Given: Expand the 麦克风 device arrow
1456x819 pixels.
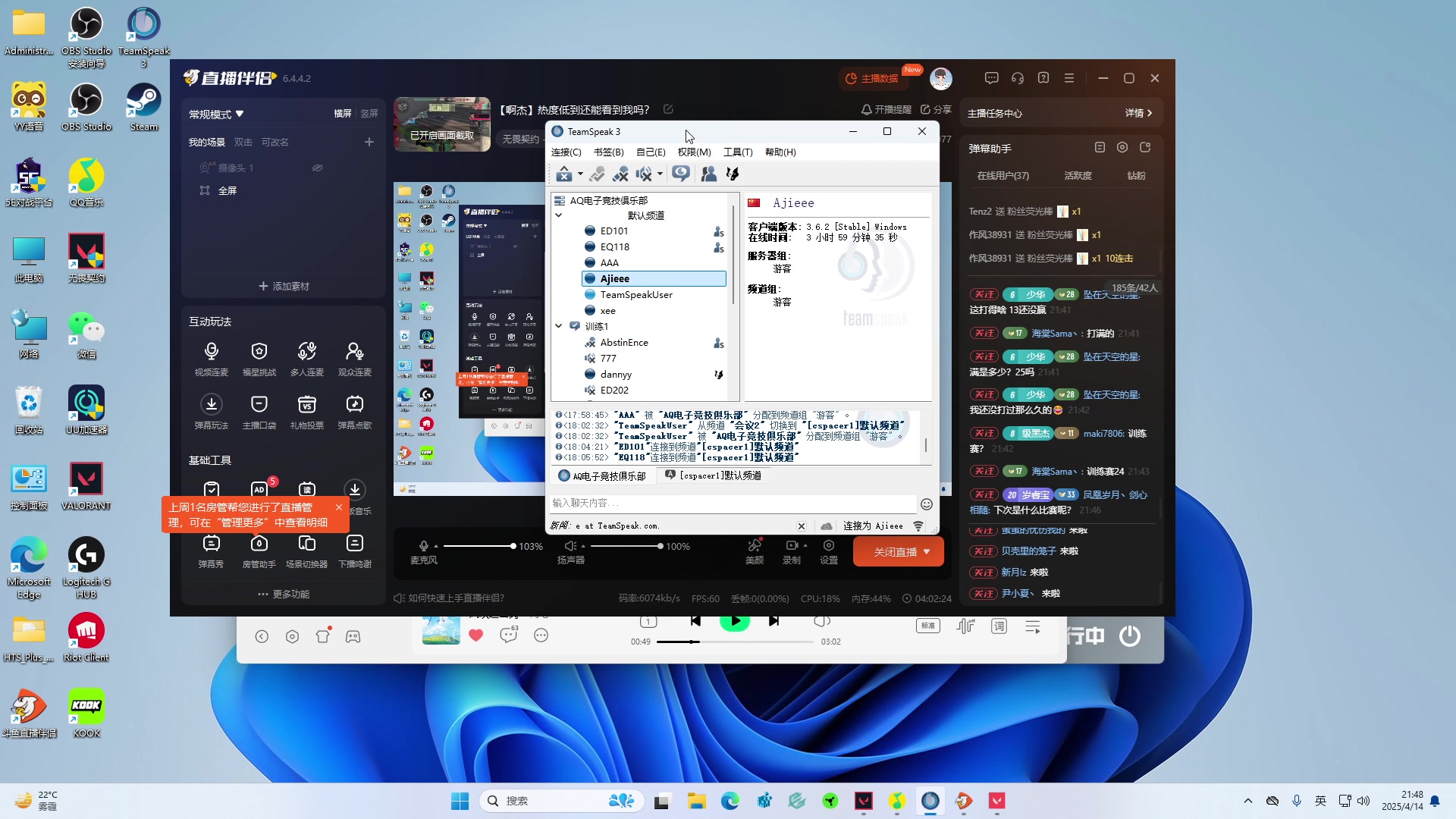Looking at the screenshot, I should point(435,546).
